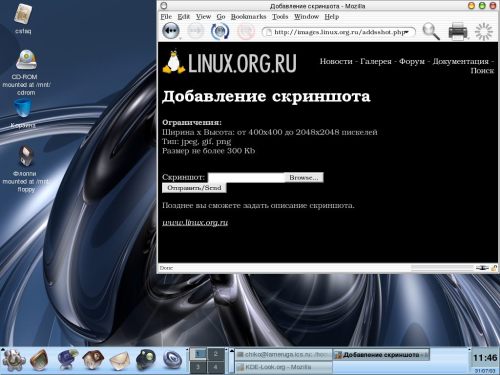
Task: Open the home folder panel icon
Action: tap(93, 359)
